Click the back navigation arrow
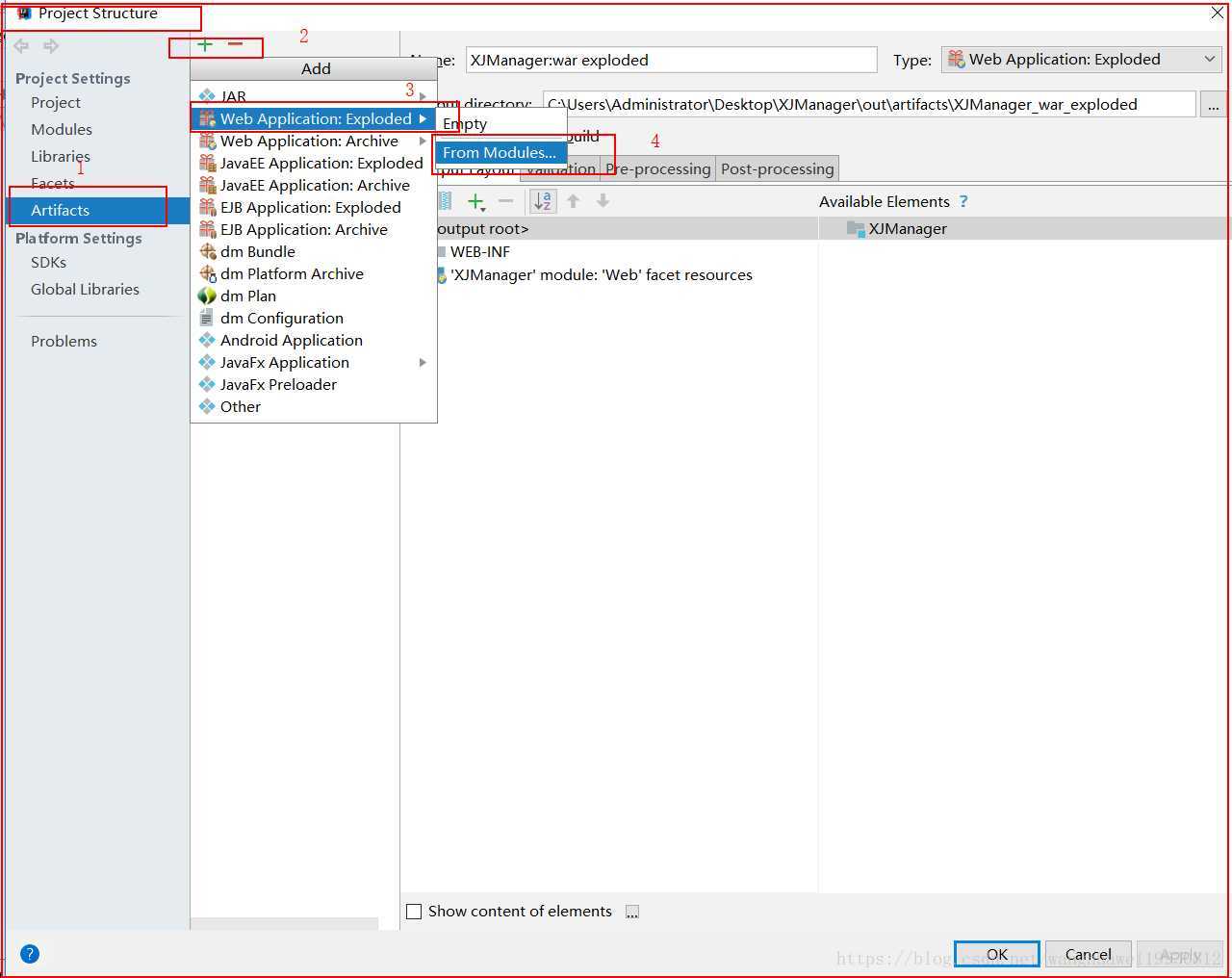The width and height of the screenshot is (1232, 978). click(x=21, y=45)
